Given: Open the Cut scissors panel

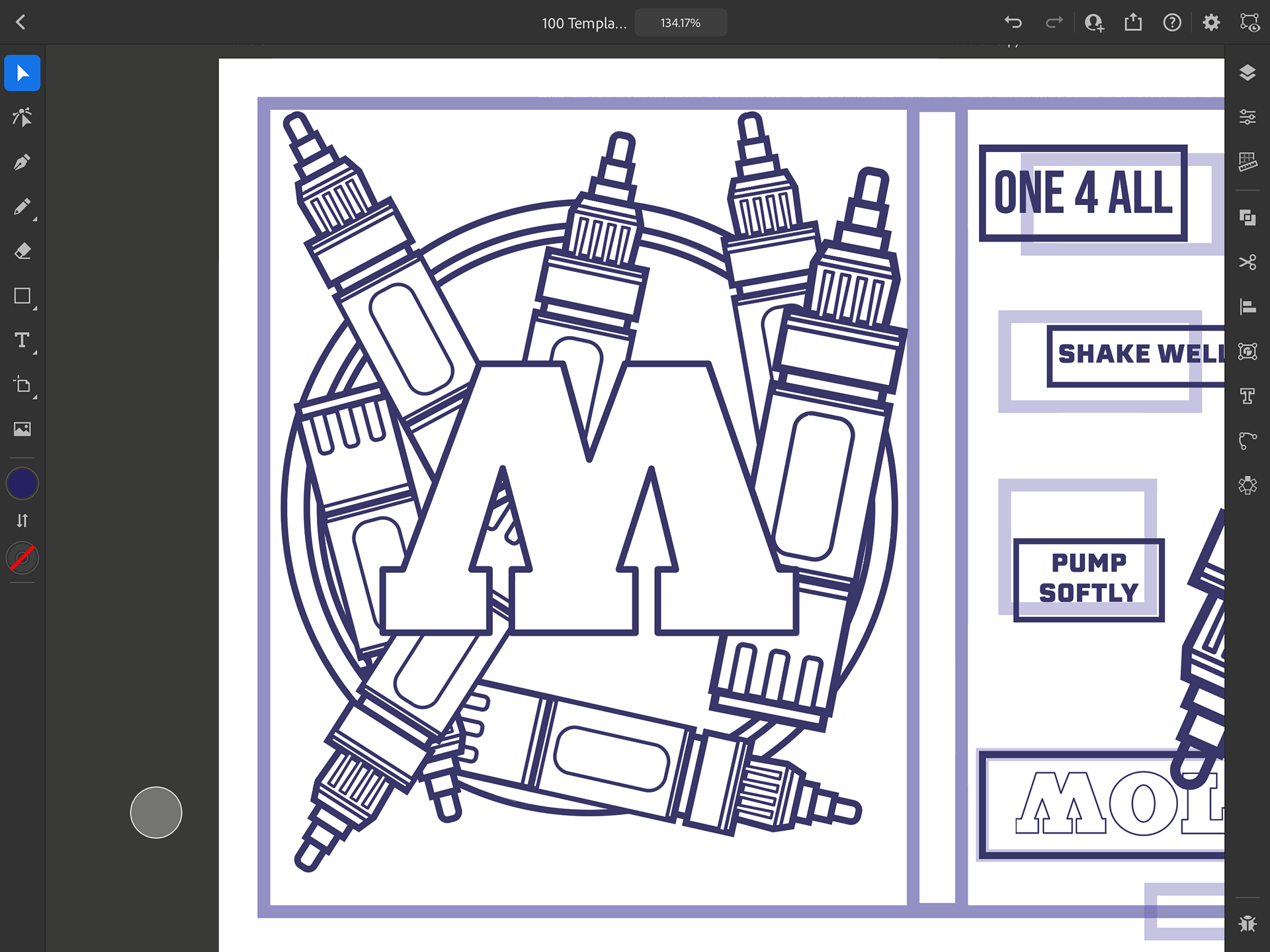Looking at the screenshot, I should click(1248, 262).
